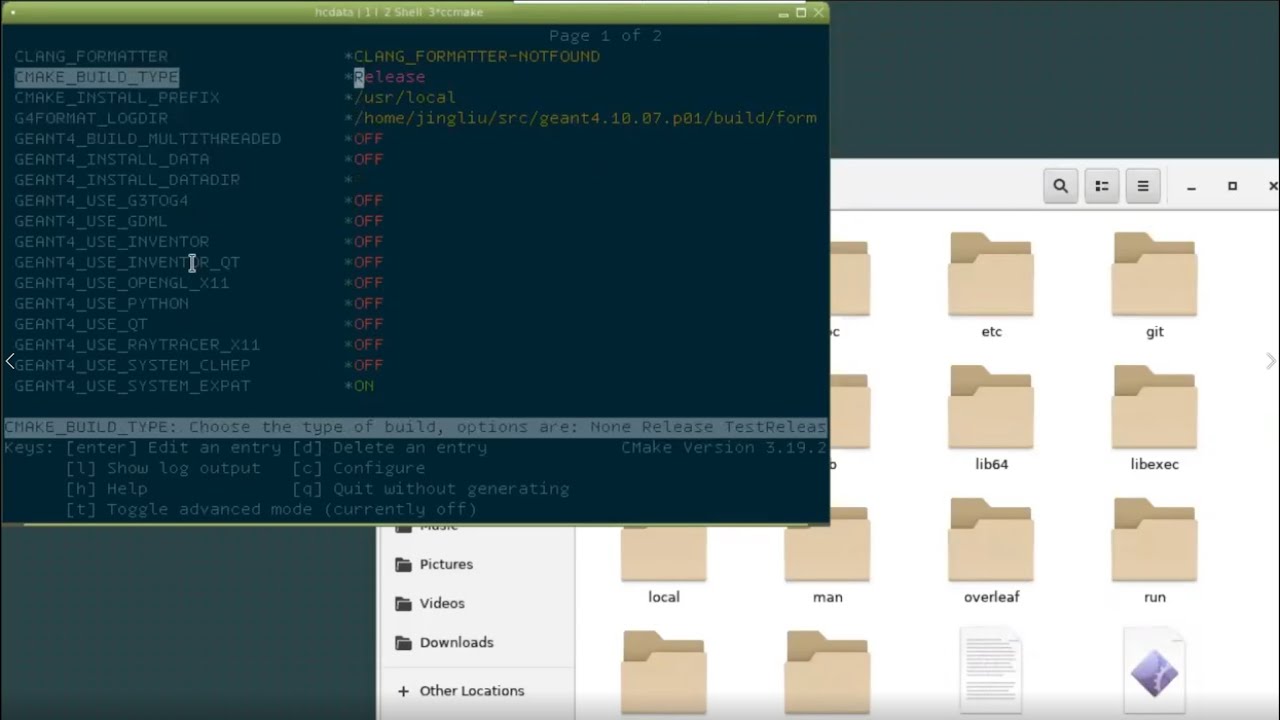Click the '[enter] Edit an entry' hint

[x=175, y=448]
